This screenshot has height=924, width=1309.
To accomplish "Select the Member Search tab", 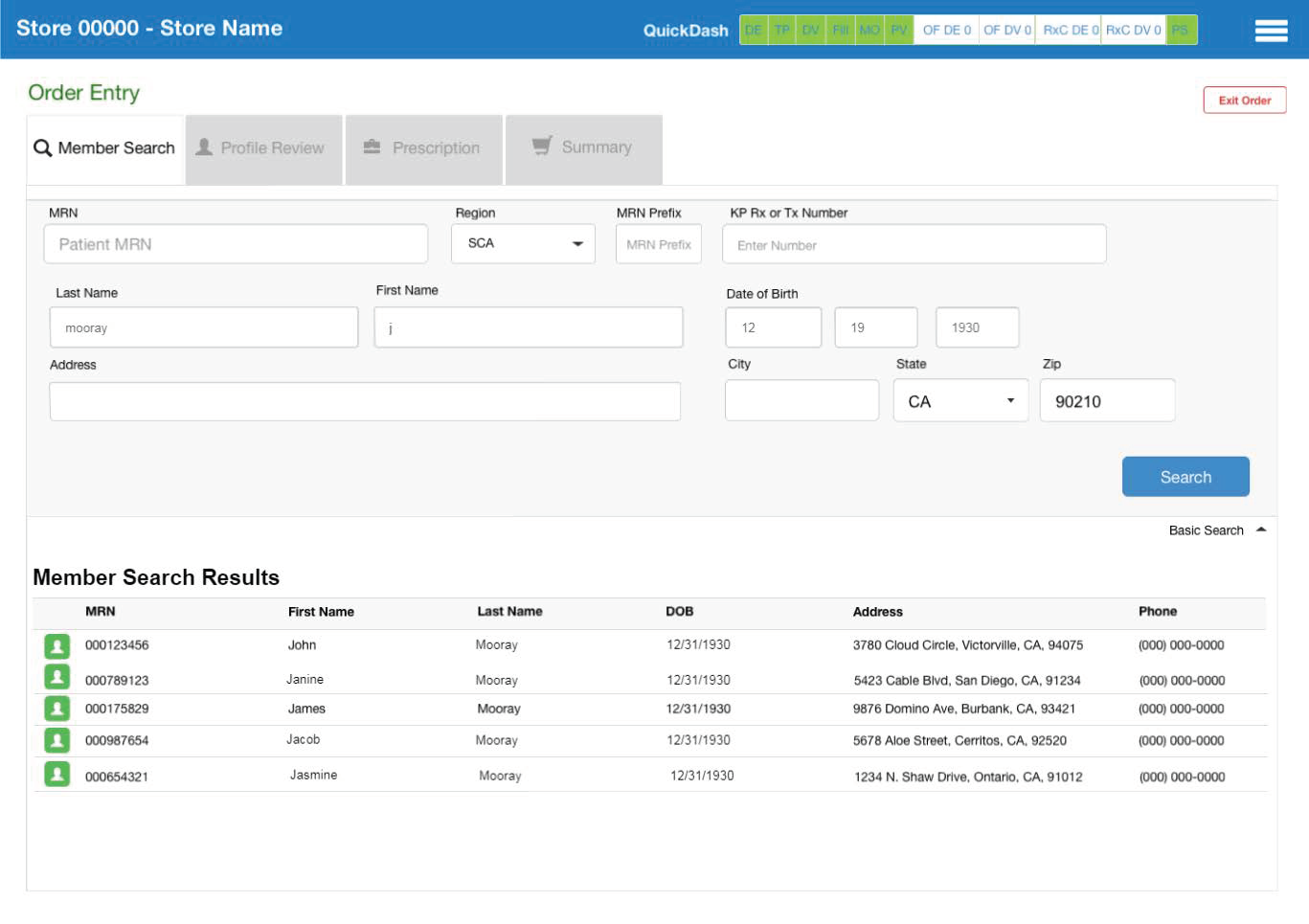I will click(105, 149).
